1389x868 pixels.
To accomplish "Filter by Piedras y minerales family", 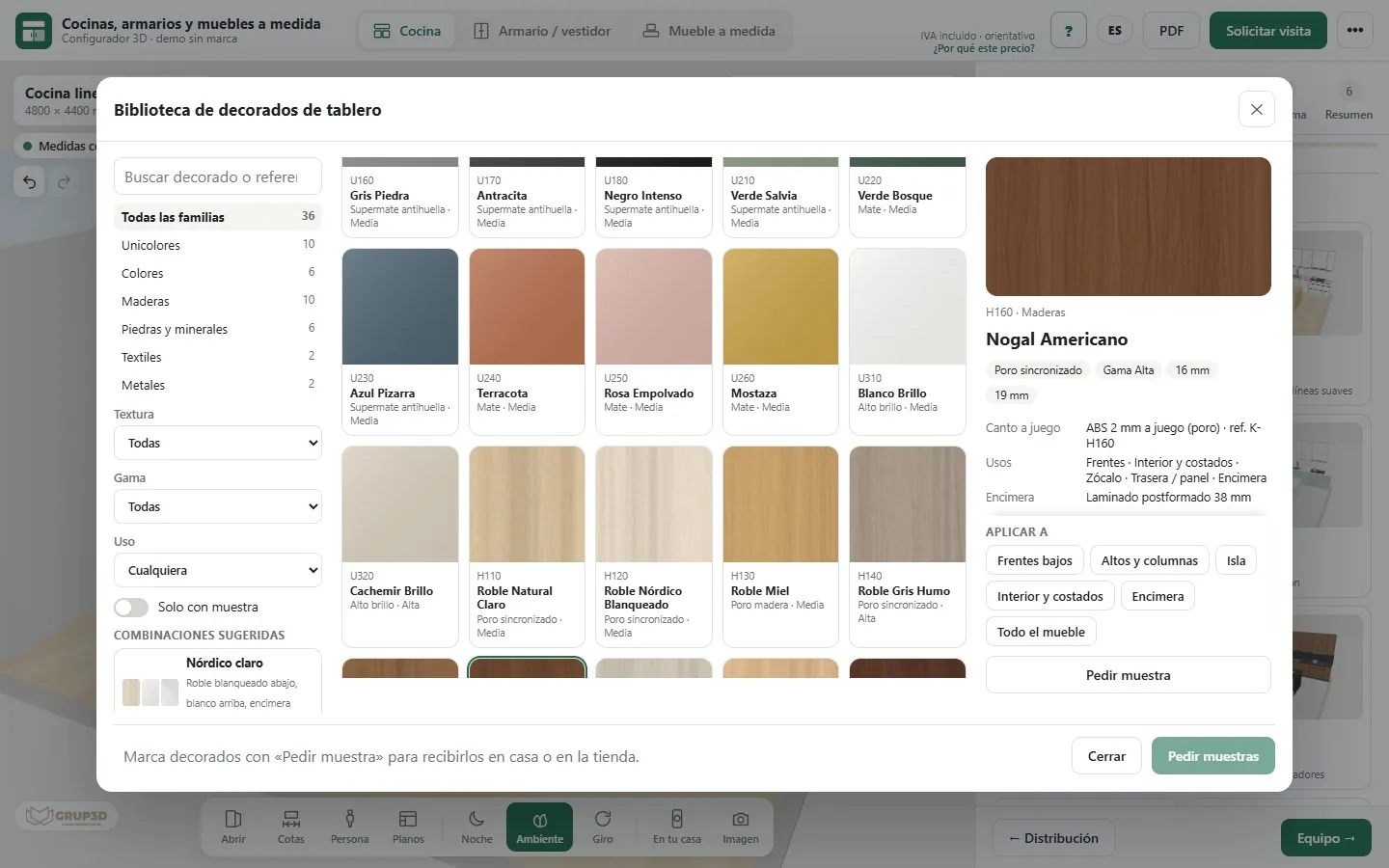I will click(218, 329).
